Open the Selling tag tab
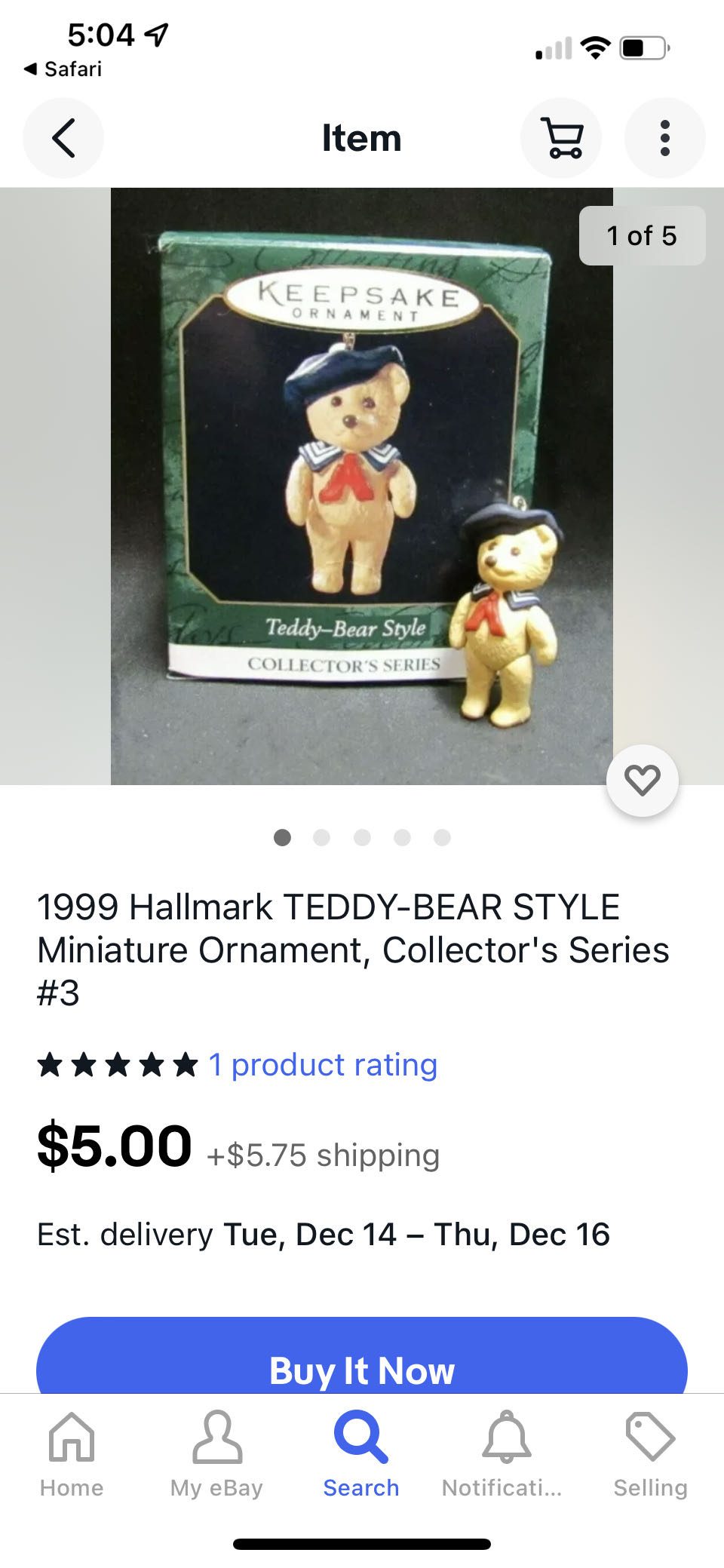This screenshot has height=1568, width=724. (651, 1455)
